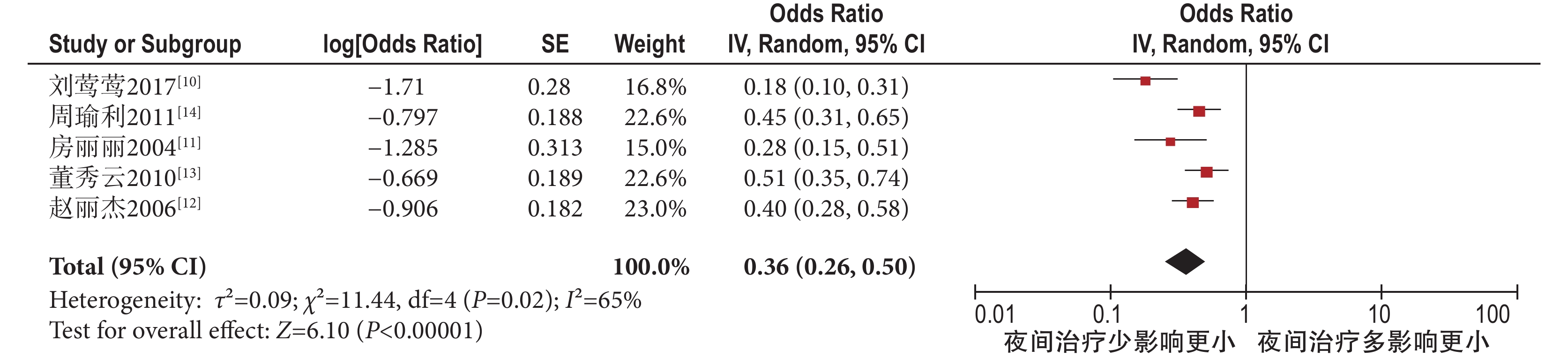
Task: Click the log[Odds Ratio] column header
Action: coord(403,45)
